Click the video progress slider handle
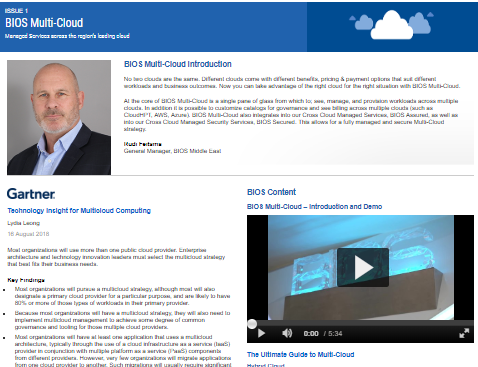 click(x=252, y=324)
